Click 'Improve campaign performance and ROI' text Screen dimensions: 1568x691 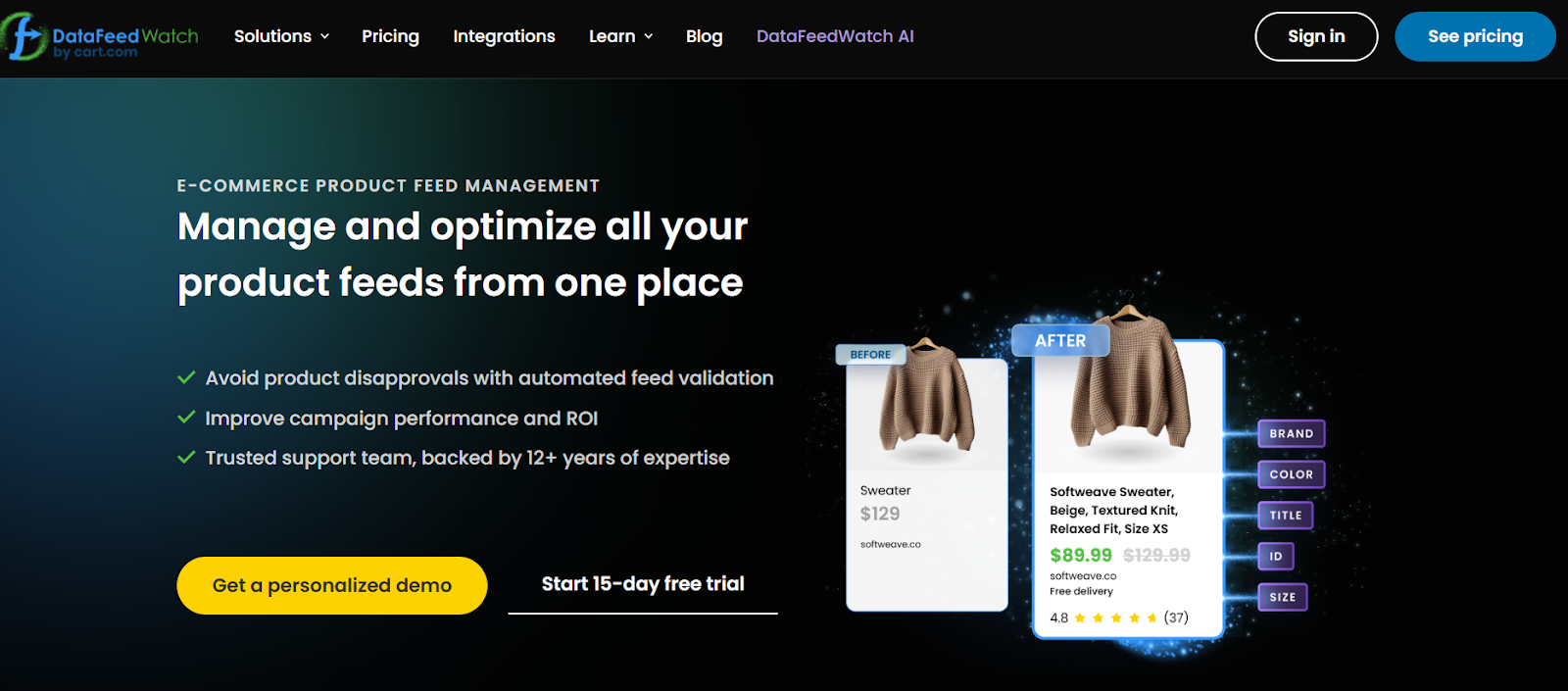coord(401,419)
